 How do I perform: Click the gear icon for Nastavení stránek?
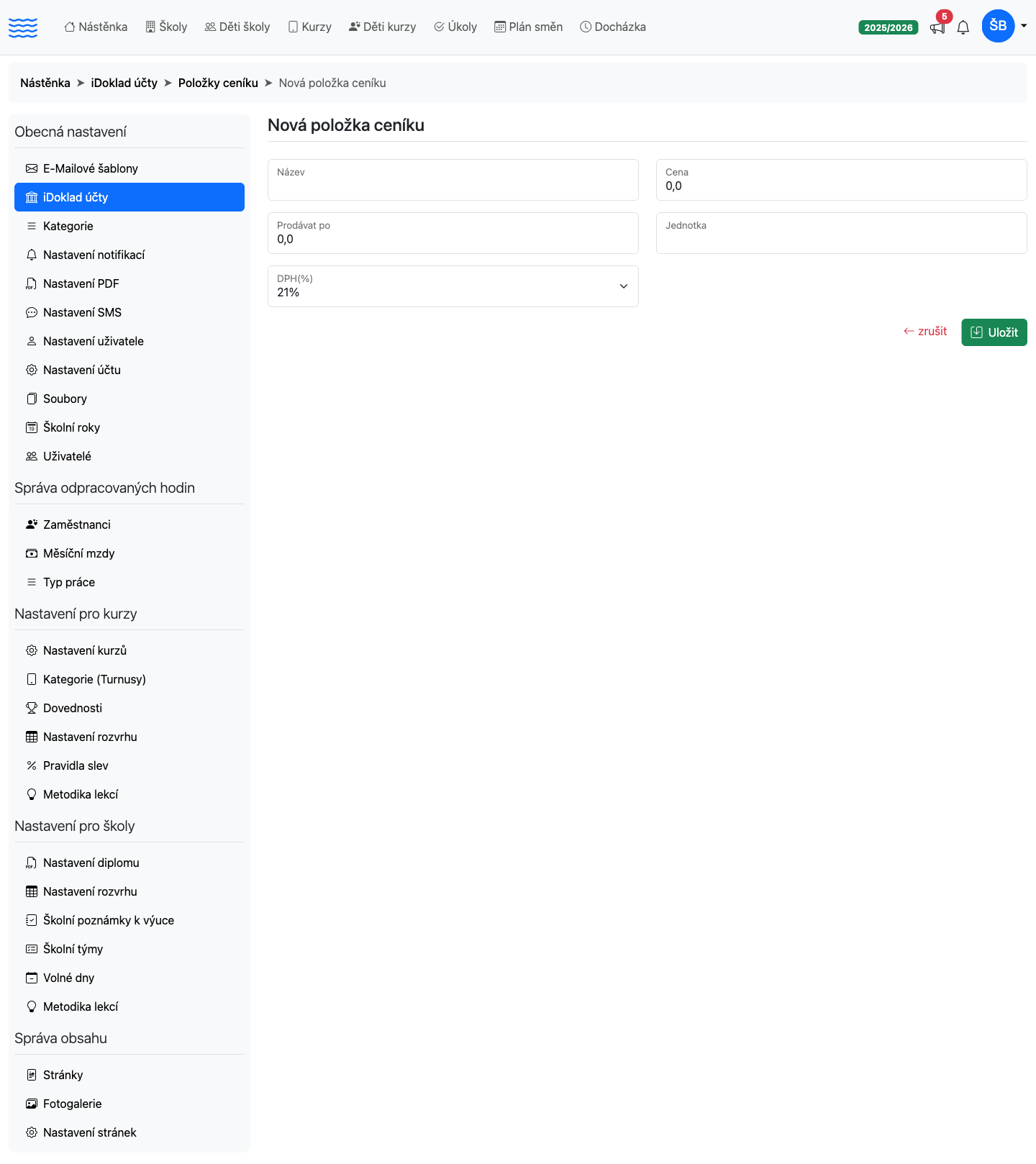point(32,1132)
